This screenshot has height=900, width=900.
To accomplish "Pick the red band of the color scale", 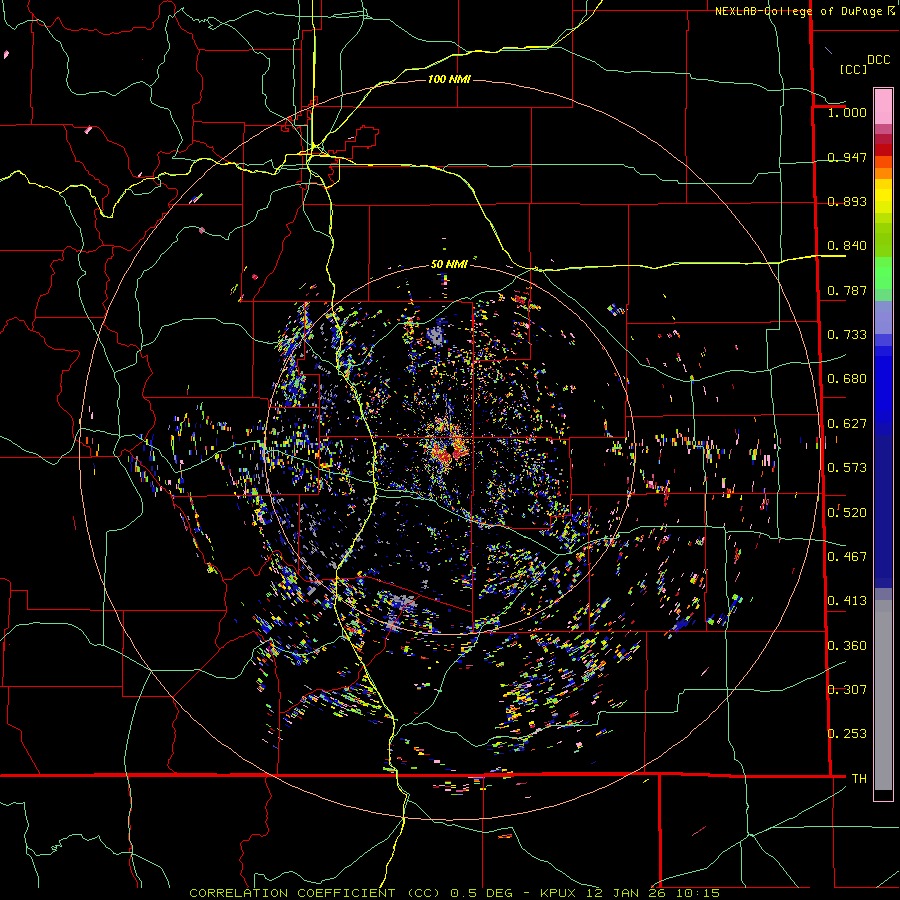I will tap(883, 150).
